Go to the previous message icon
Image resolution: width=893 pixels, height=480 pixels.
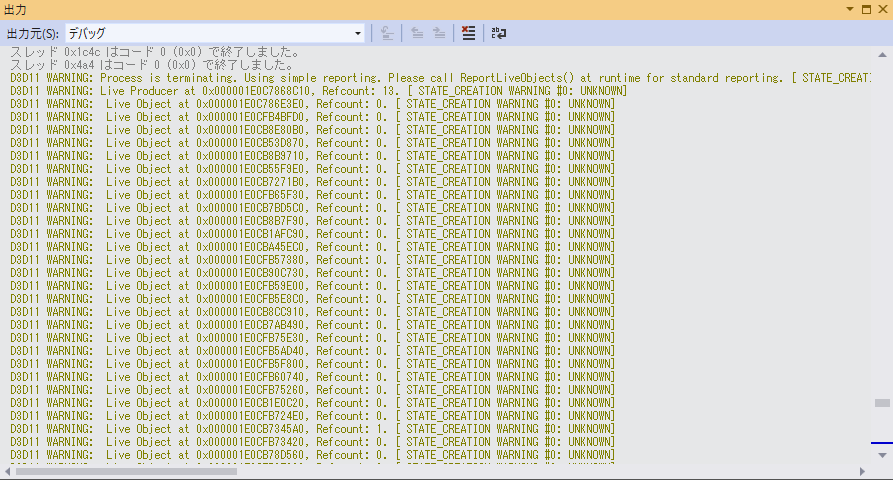(417, 33)
